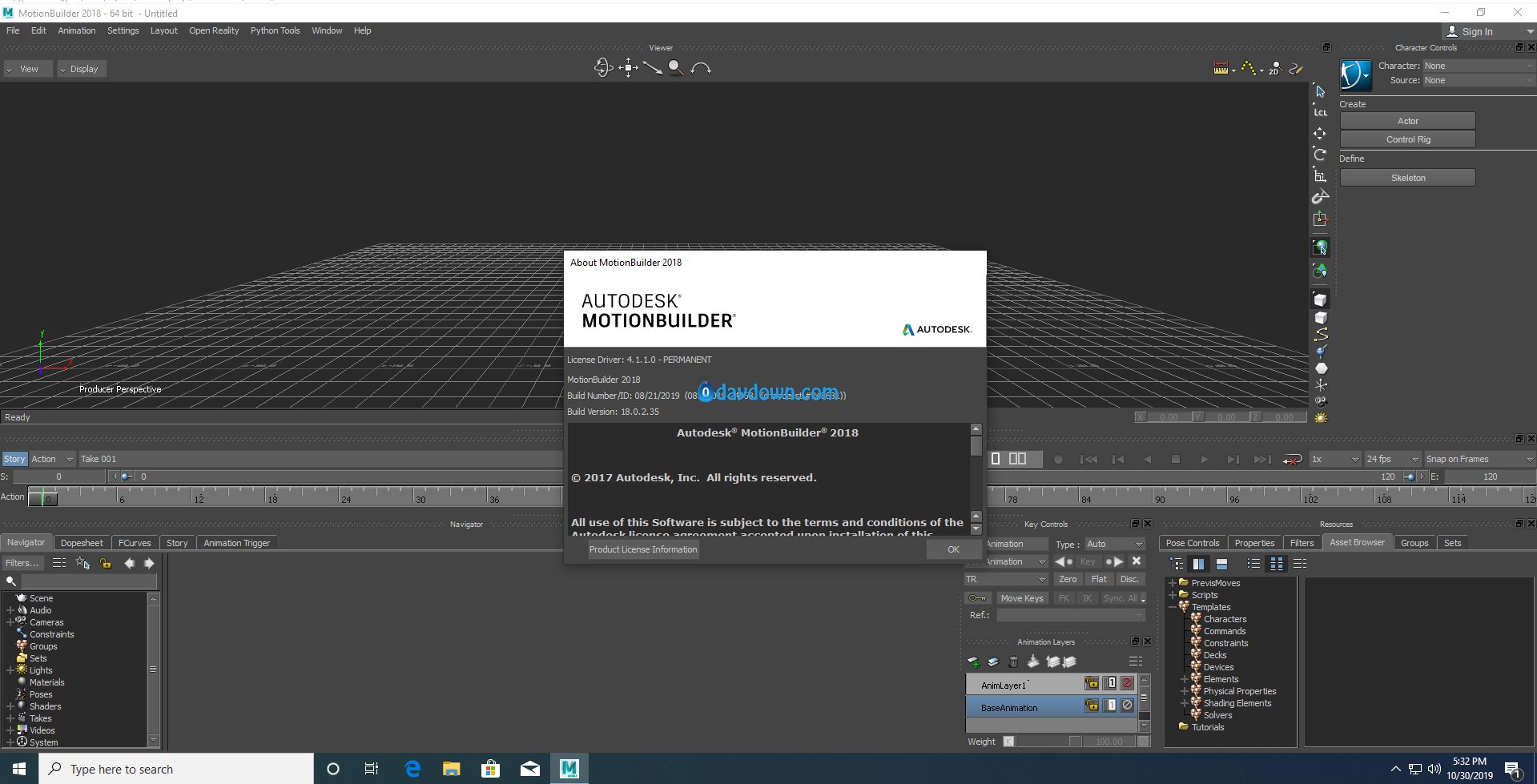Open the View dropdown in Viewer
The image size is (1537, 784).
[x=27, y=69]
